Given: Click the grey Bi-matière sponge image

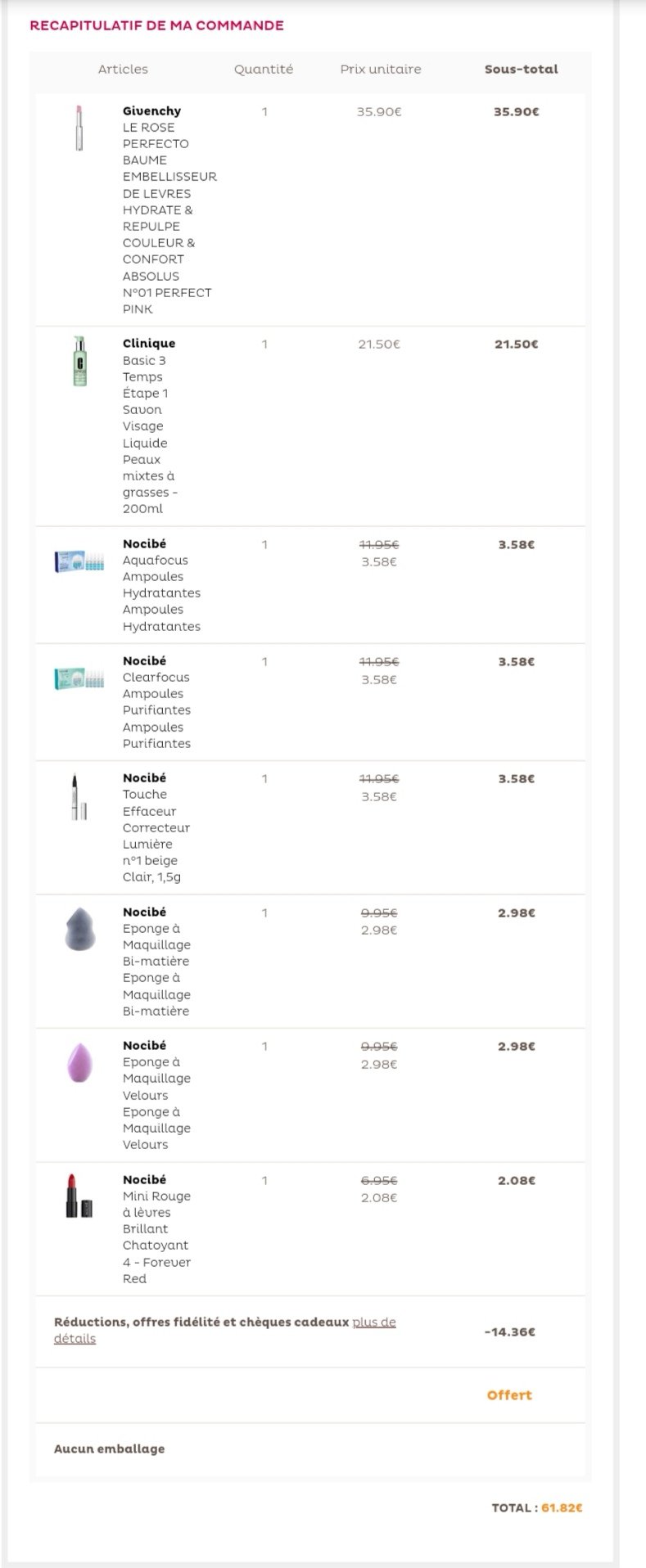Looking at the screenshot, I should (79, 929).
